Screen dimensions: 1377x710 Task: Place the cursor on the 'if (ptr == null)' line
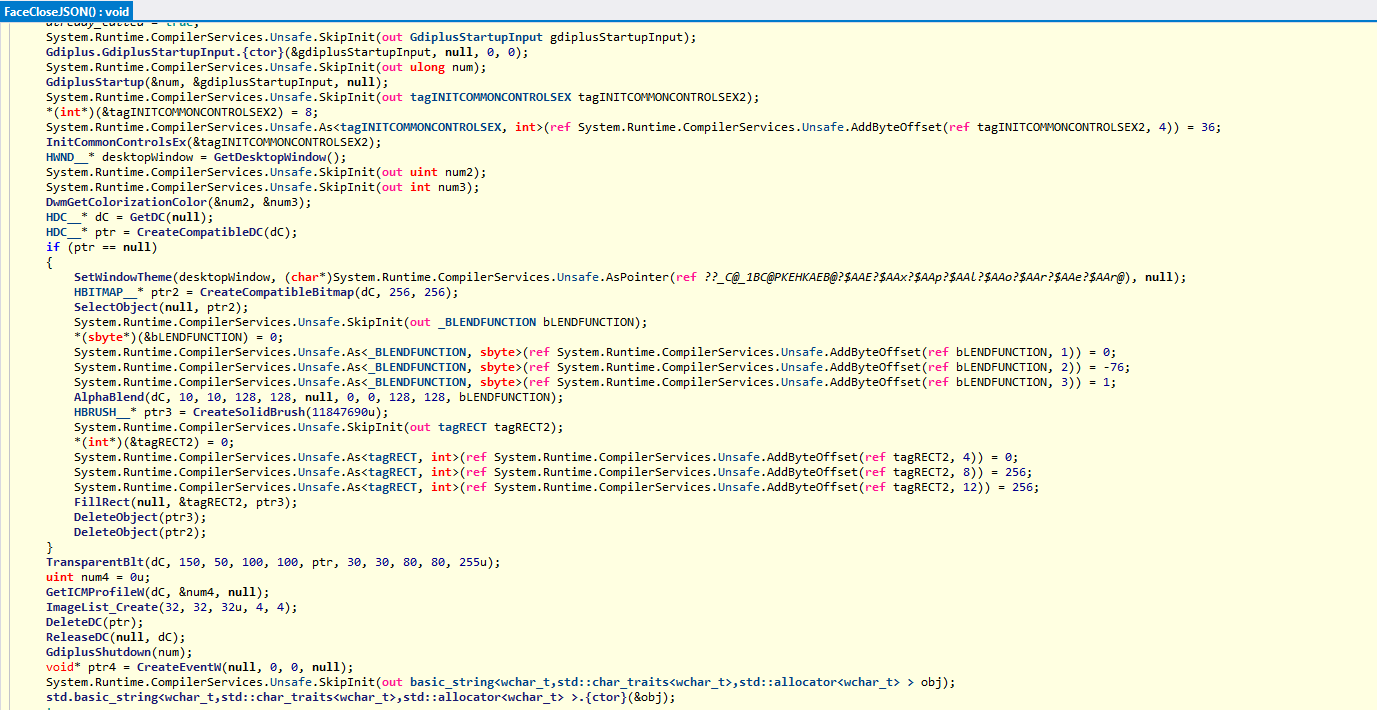[x=100, y=247]
